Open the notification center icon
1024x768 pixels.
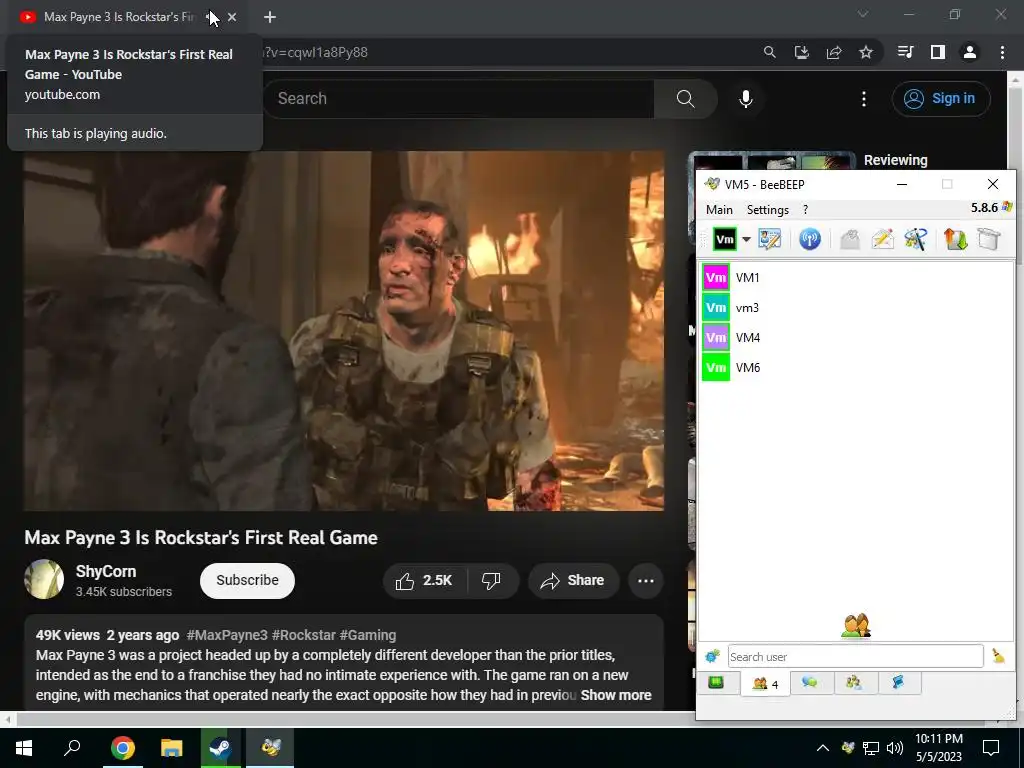(991, 748)
